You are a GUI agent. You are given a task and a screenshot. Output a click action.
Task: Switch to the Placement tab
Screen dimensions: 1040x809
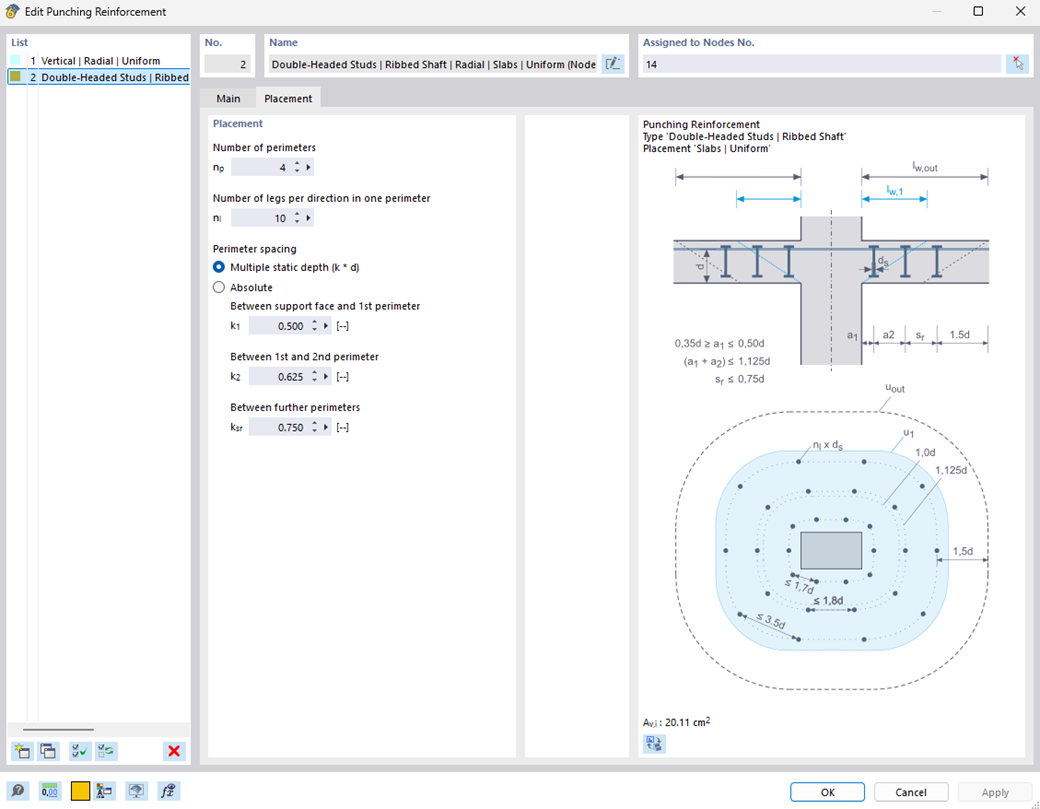coord(288,98)
